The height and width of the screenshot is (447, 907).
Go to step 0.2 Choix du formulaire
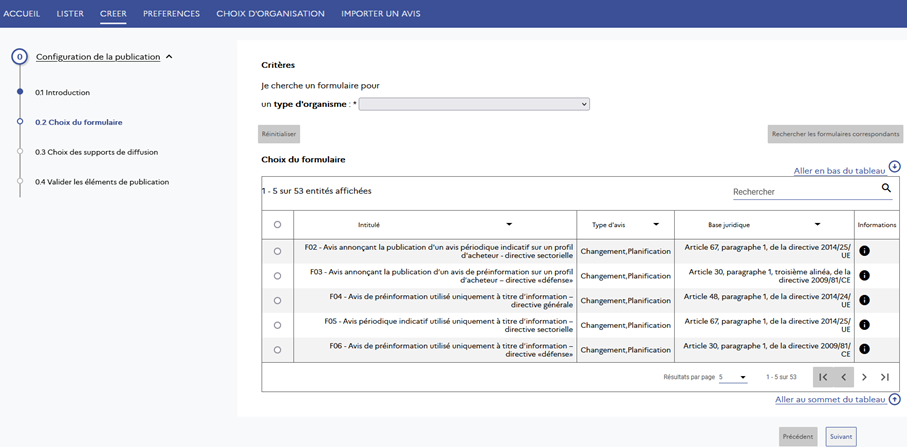coord(79,123)
